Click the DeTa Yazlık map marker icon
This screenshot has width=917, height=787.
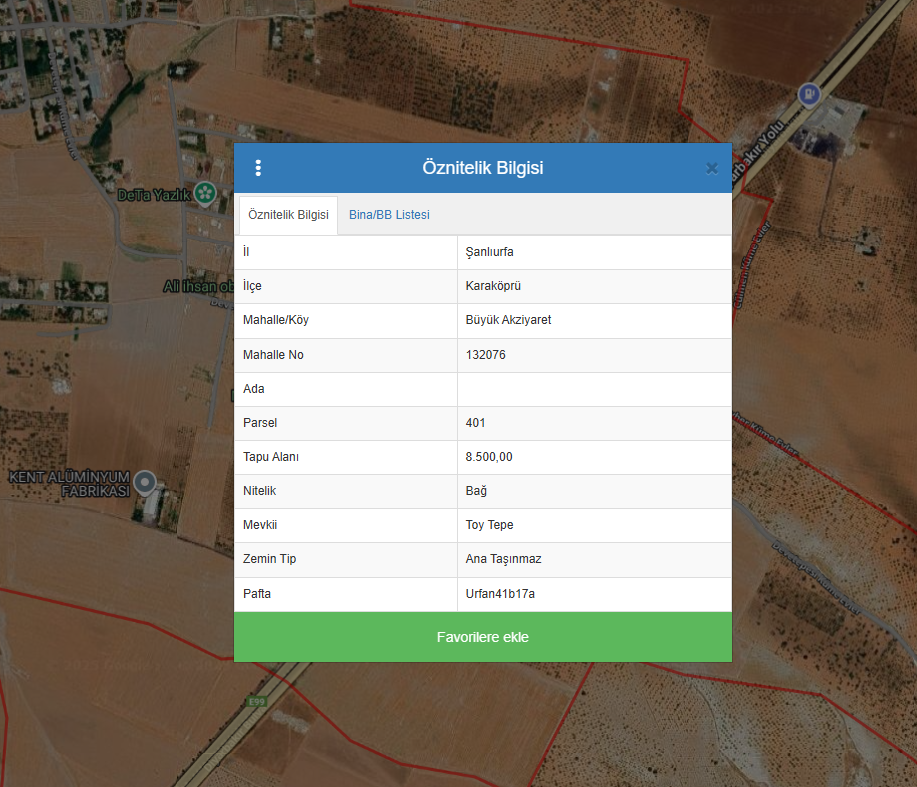[x=206, y=192]
